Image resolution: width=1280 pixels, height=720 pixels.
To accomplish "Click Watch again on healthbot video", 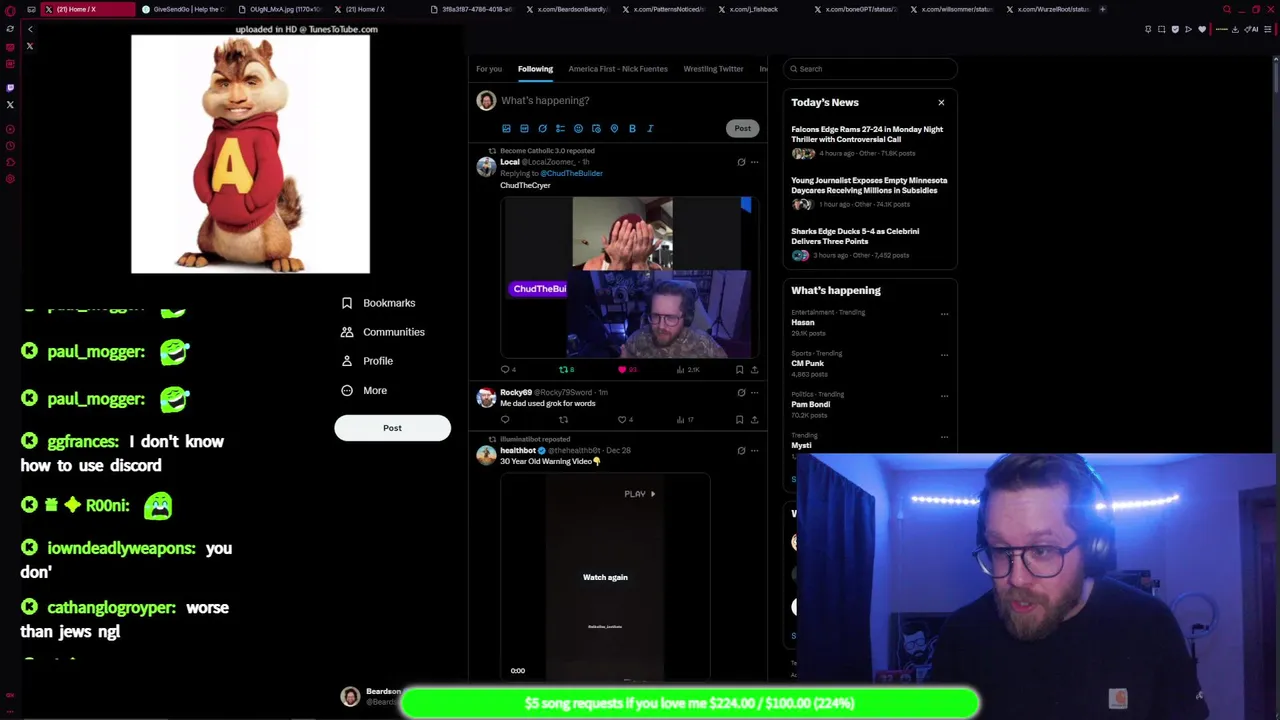I will coord(605,577).
